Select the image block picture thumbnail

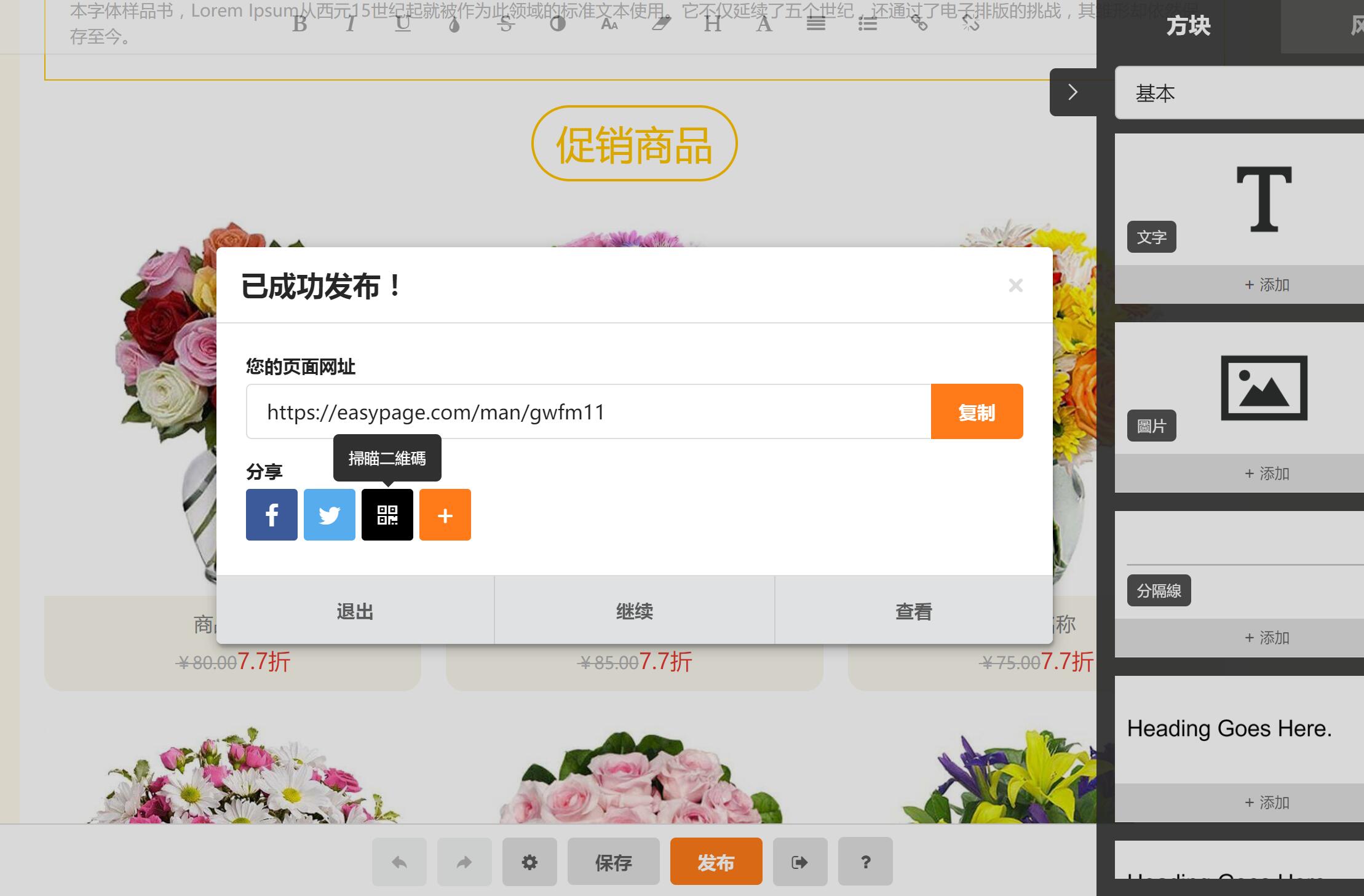click(x=1264, y=388)
